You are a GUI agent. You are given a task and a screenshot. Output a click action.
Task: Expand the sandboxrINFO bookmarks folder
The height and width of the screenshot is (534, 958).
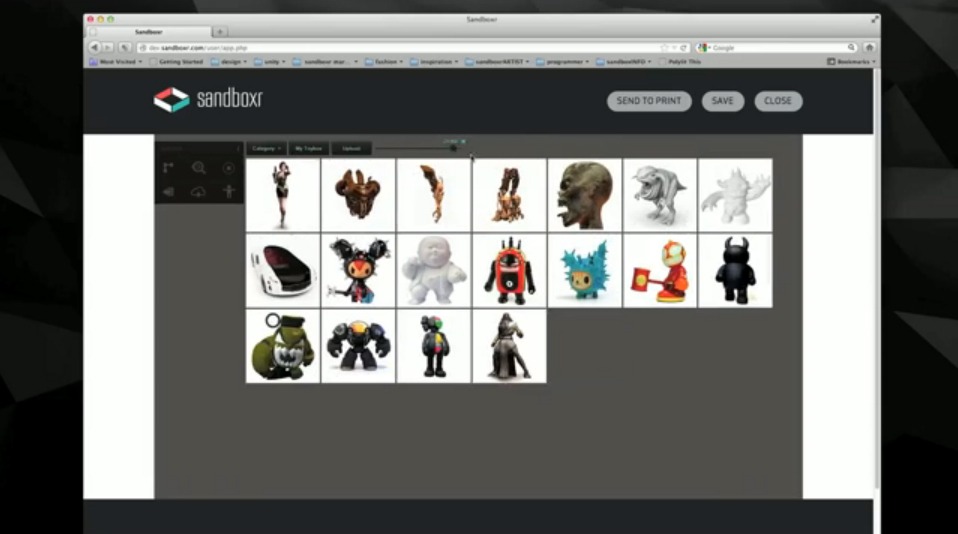pyautogui.click(x=624, y=62)
